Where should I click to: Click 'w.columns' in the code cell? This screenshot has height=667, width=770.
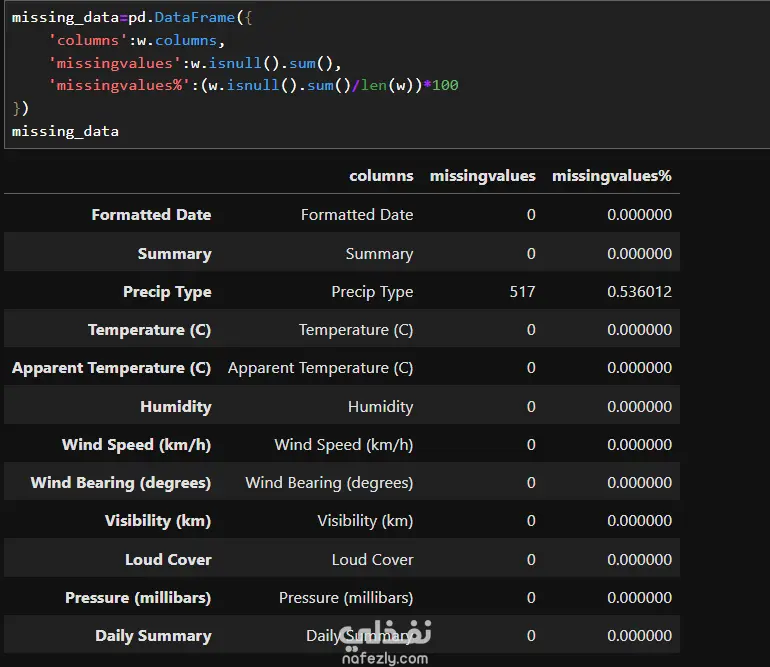click(x=177, y=40)
